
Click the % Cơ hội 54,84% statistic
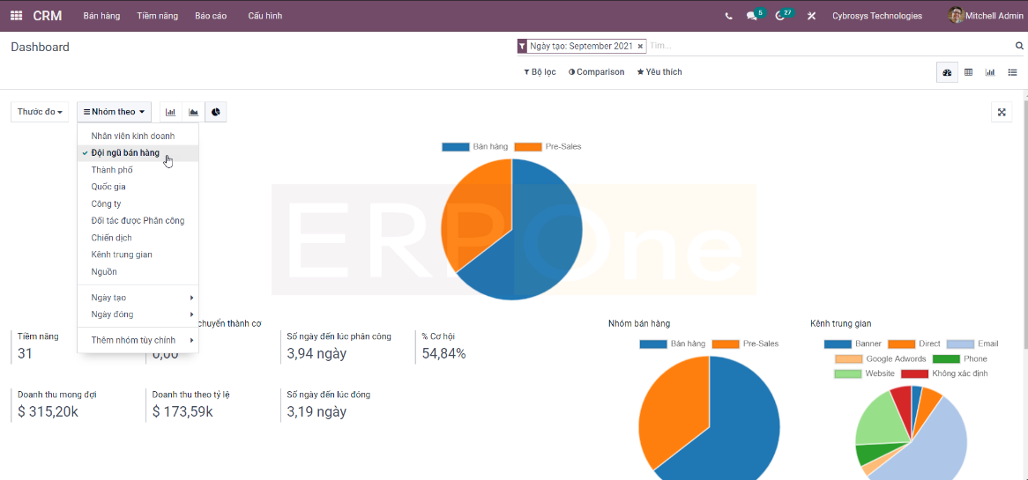tap(445, 346)
